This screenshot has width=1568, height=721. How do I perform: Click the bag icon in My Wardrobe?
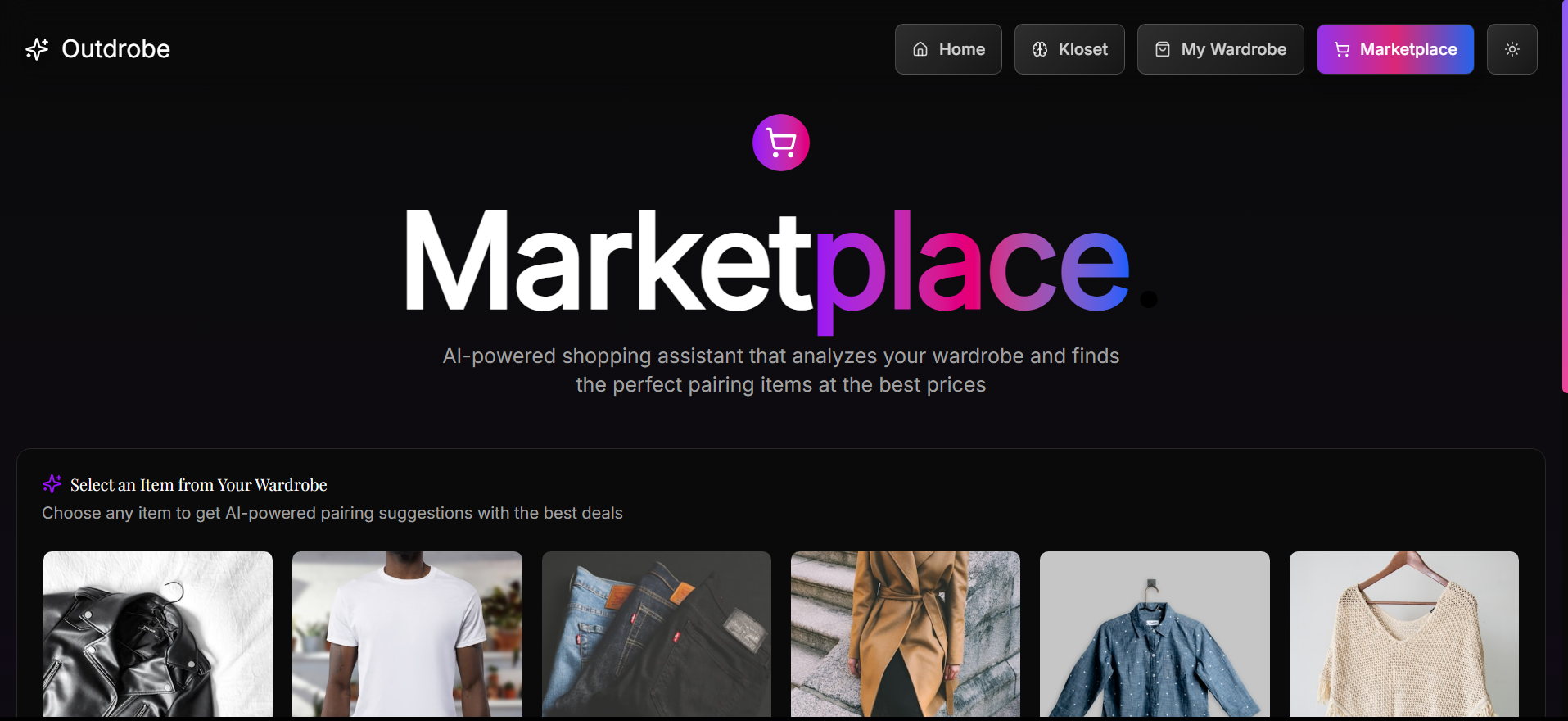1163,49
